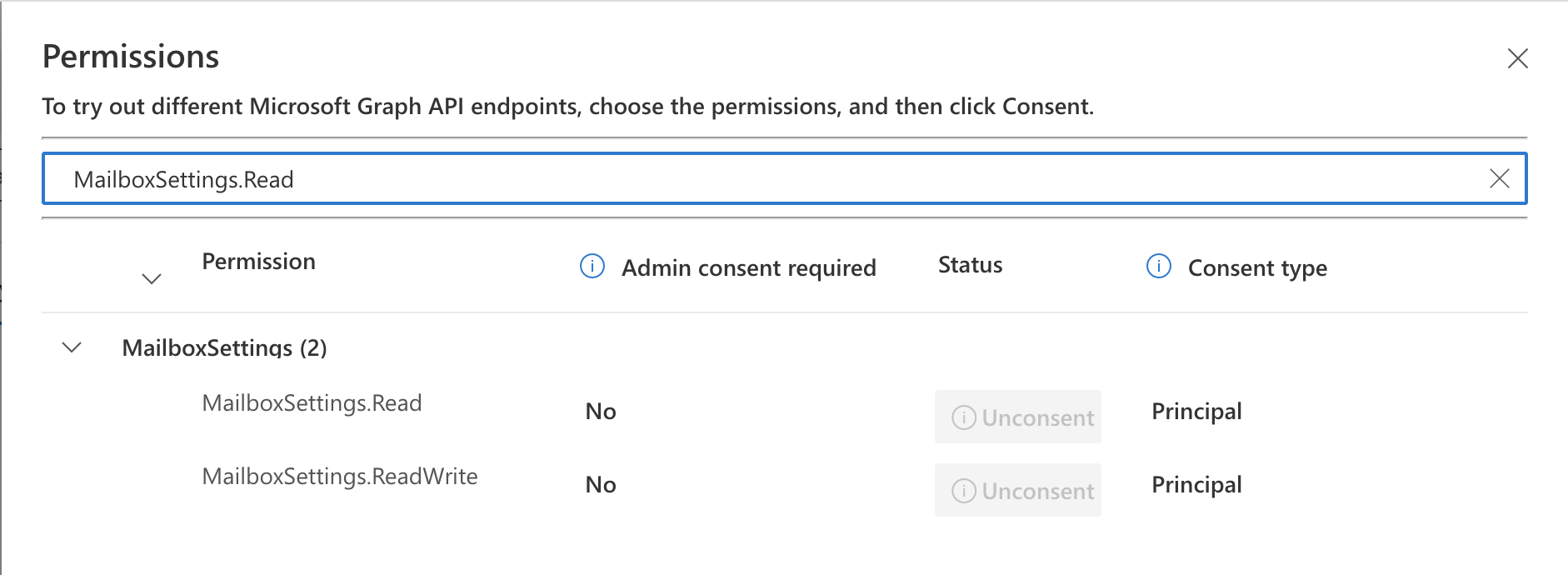Viewport: 1568px width, 575px height.
Task: Click the Admin consent required header
Action: tap(748, 268)
